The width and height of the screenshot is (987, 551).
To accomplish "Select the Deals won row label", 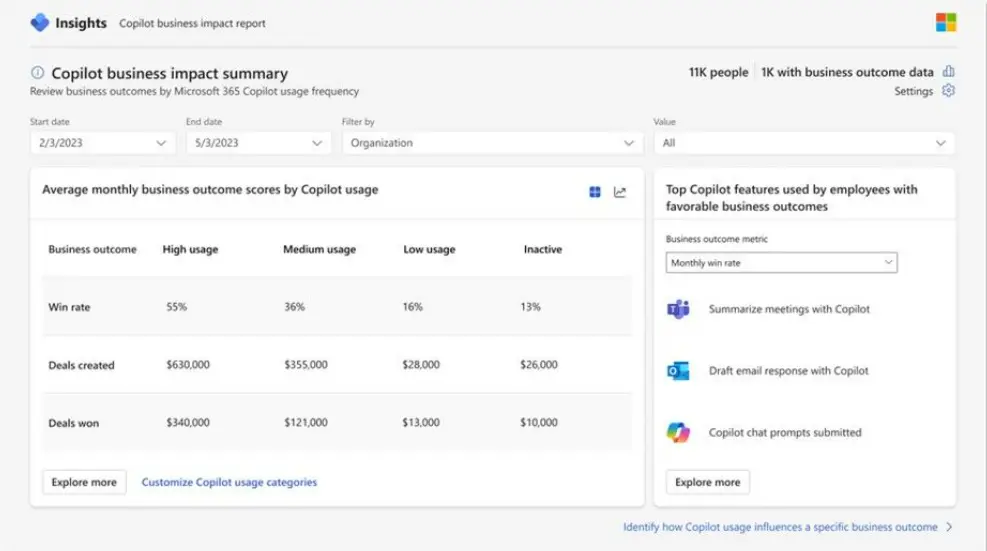I will pyautogui.click(x=74, y=423).
